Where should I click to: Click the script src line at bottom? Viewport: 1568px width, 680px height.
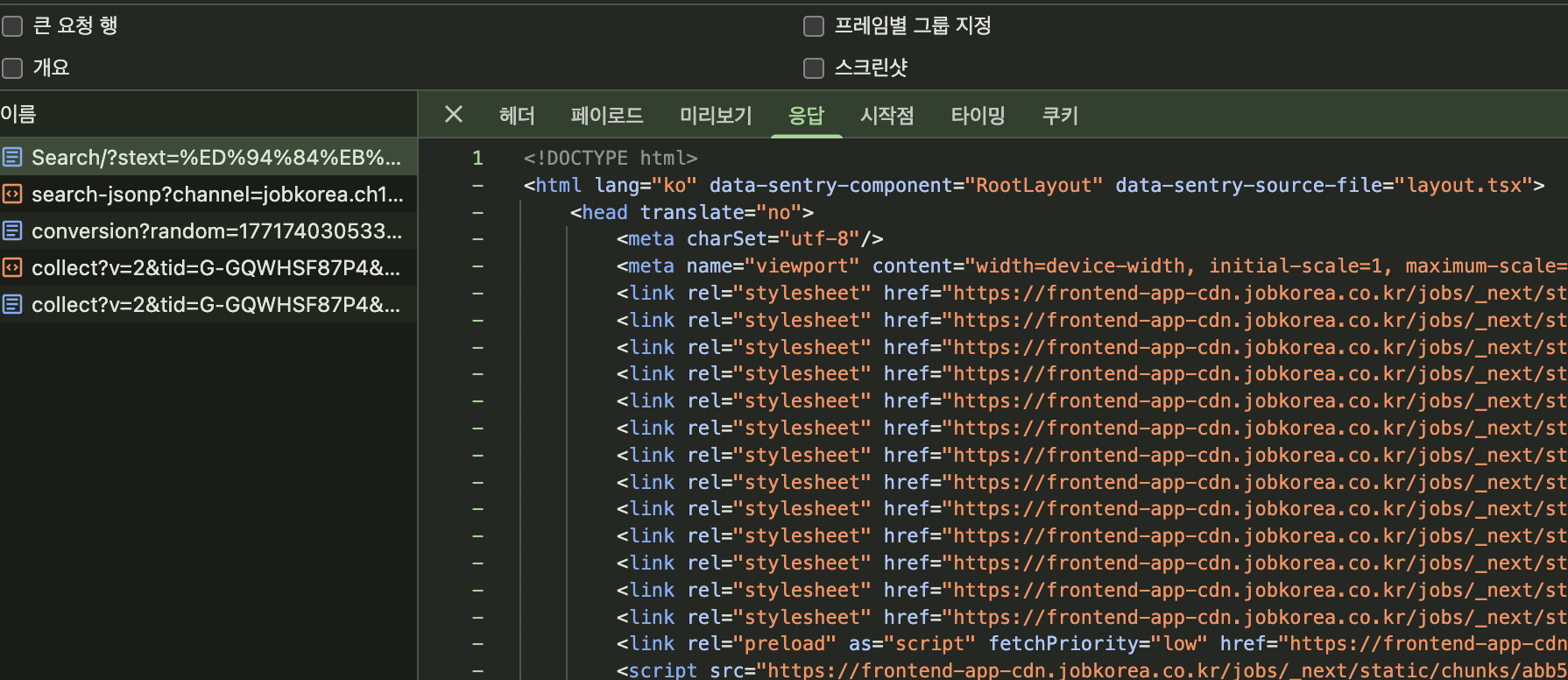tap(1091, 670)
